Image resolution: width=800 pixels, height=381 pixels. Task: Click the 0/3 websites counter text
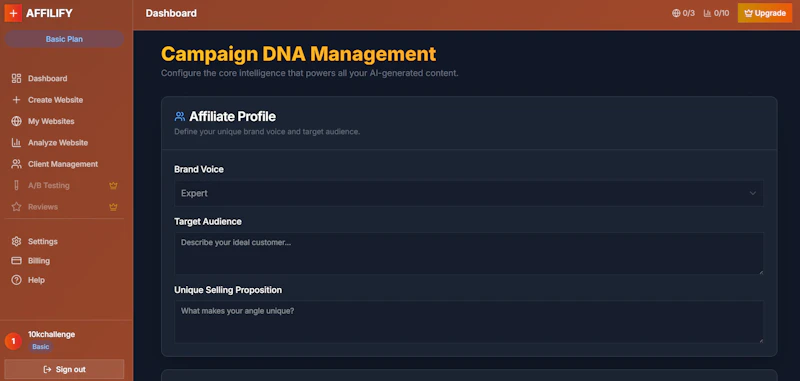click(689, 13)
